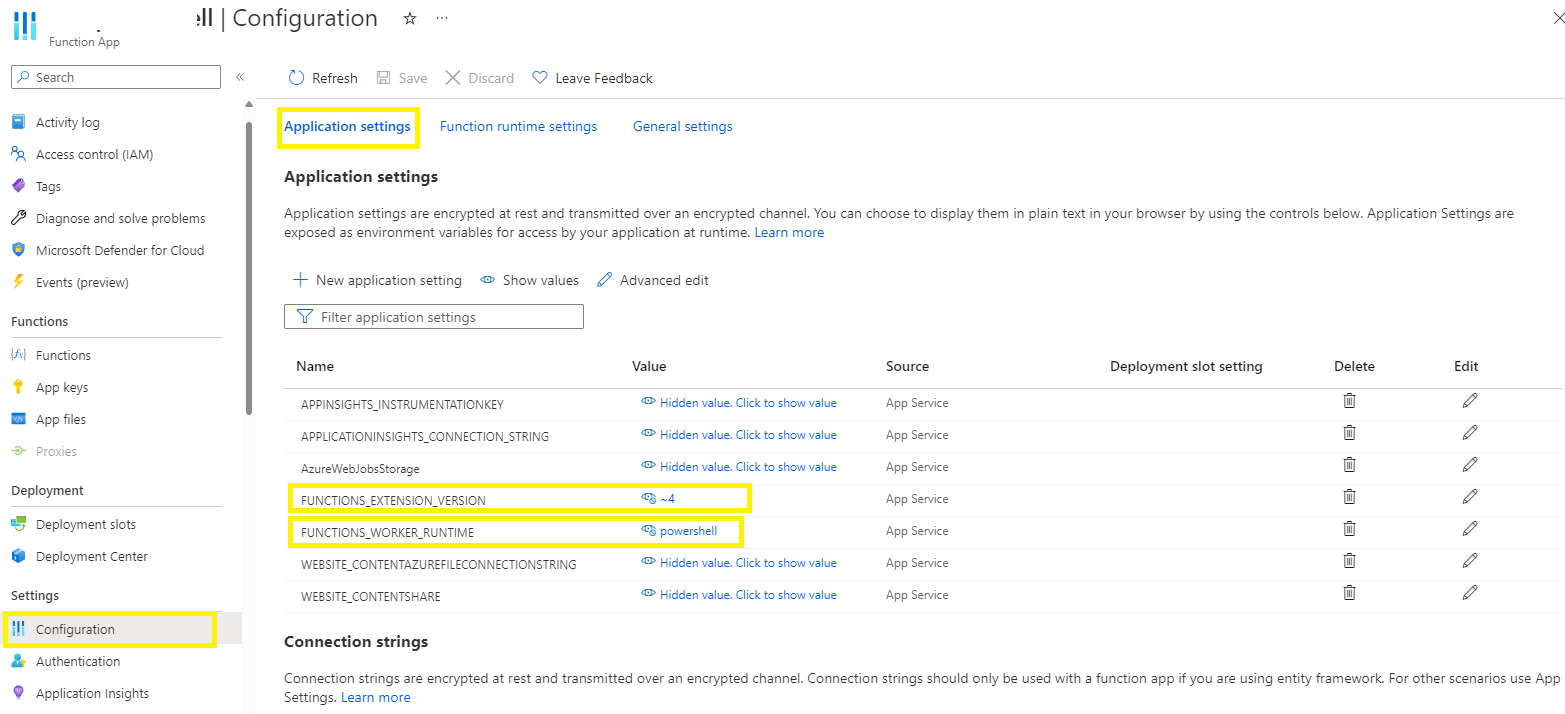Image resolution: width=1565 pixels, height=714 pixels.
Task: Click the trash icon for WEBSITE_CONTENTSHARE
Action: 1349,593
